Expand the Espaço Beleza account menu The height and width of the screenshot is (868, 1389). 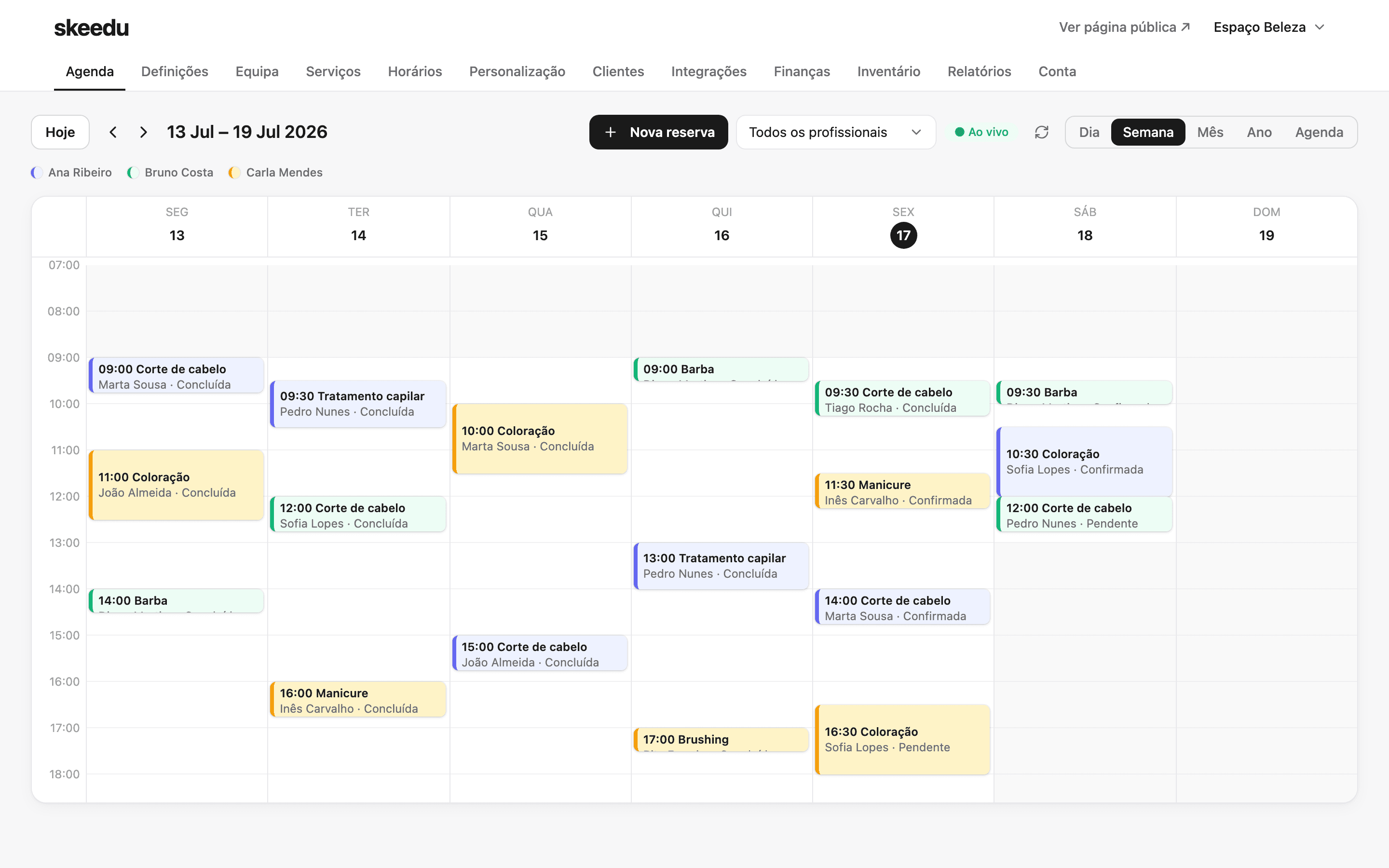(x=1268, y=27)
